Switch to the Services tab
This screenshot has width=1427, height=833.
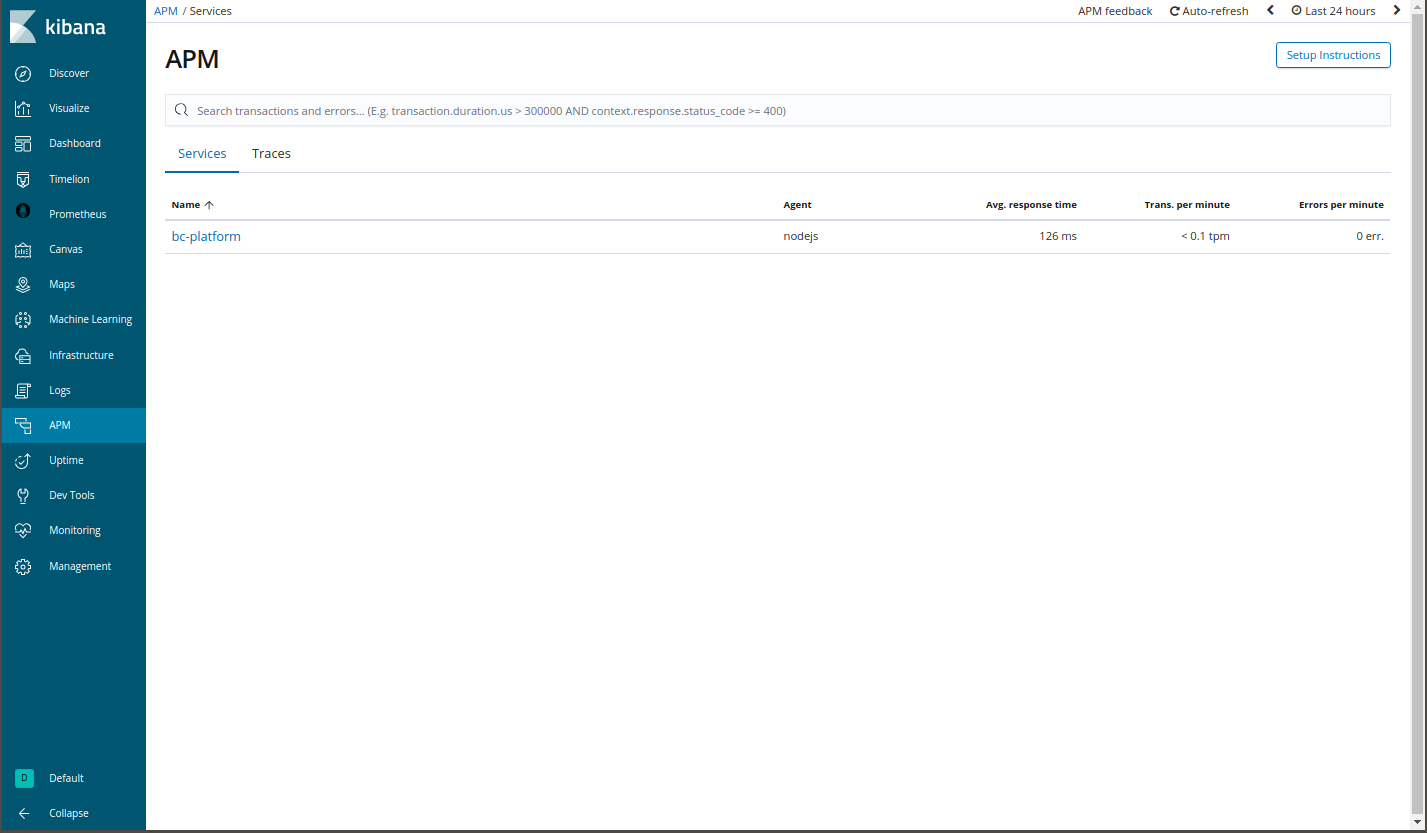tap(202, 153)
